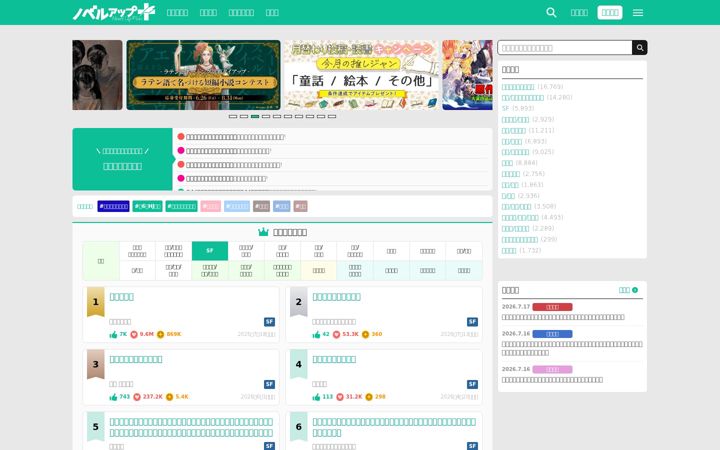Open search via header magnifier icon
The height and width of the screenshot is (450, 720).
click(551, 12)
